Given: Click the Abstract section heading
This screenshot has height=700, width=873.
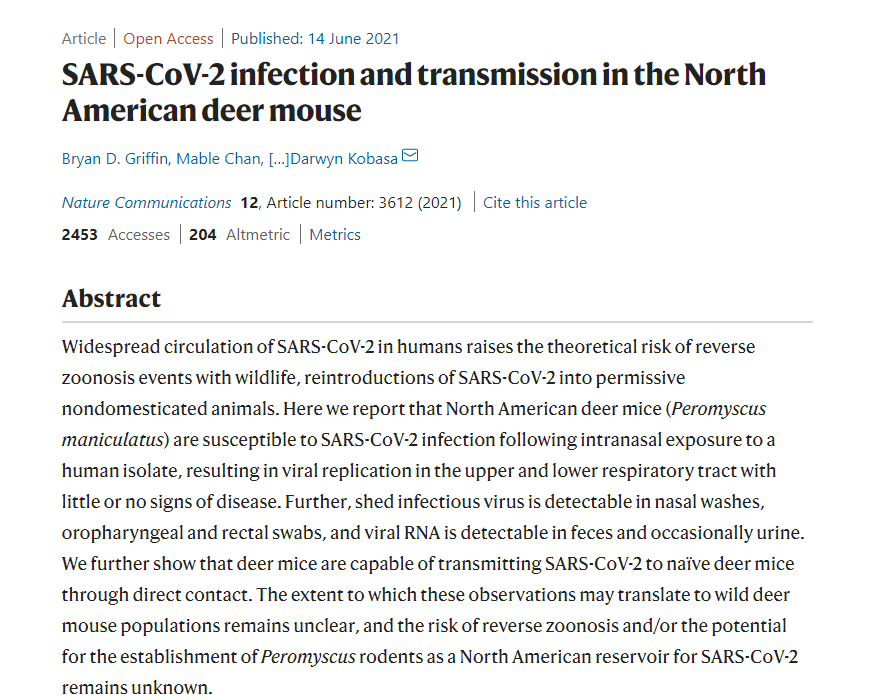Looking at the screenshot, I should click(x=111, y=298).
